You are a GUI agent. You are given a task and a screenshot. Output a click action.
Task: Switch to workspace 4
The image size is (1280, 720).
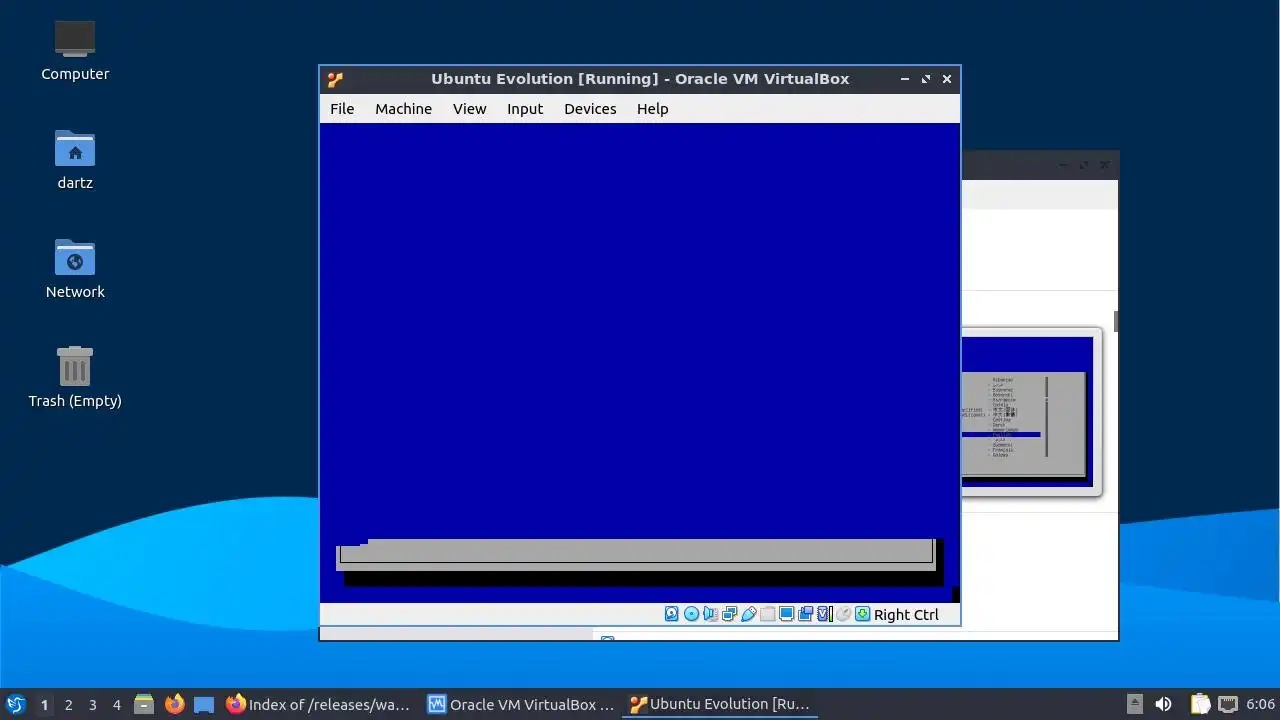pos(116,704)
